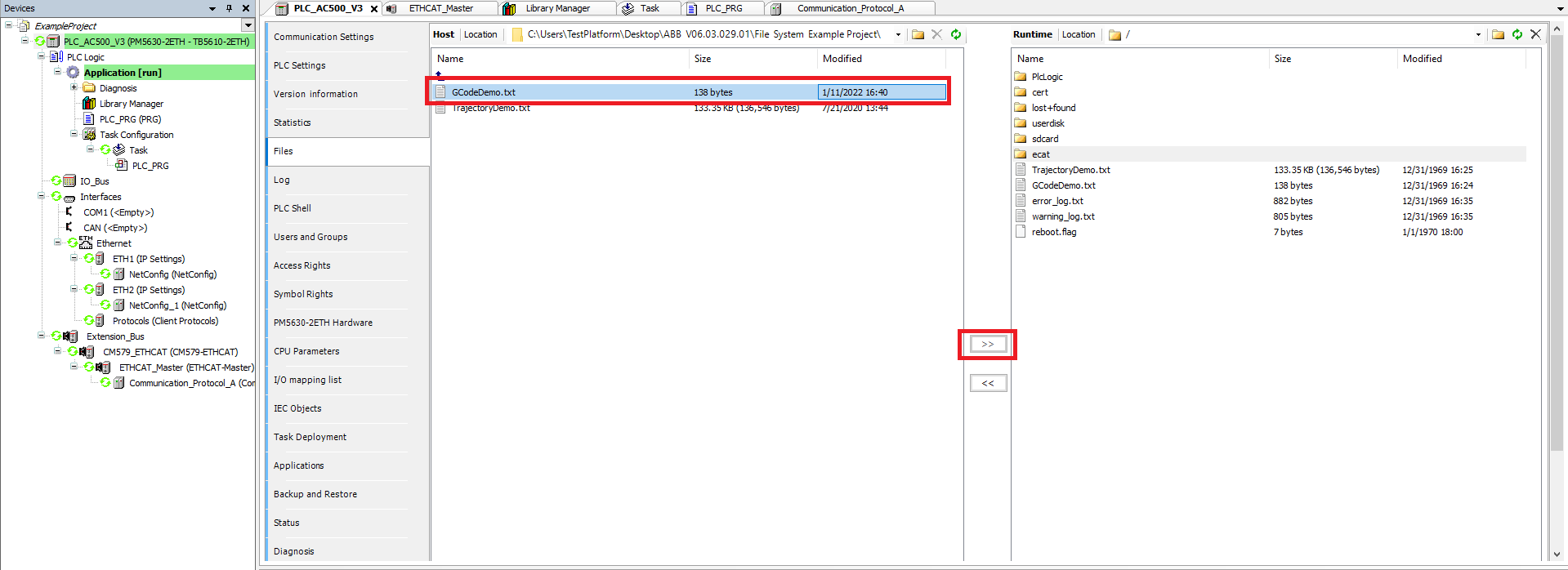Create a new folder in Runtime
This screenshot has height=570, width=1568.
(x=1498, y=34)
